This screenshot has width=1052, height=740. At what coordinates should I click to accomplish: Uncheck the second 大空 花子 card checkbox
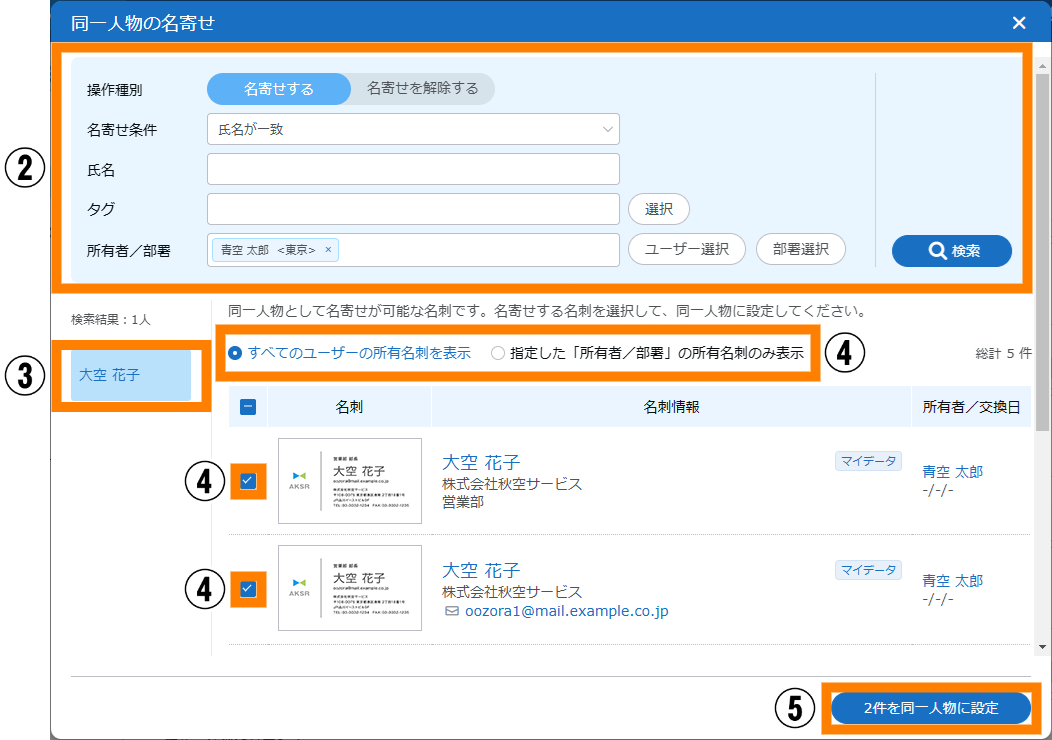[x=248, y=589]
